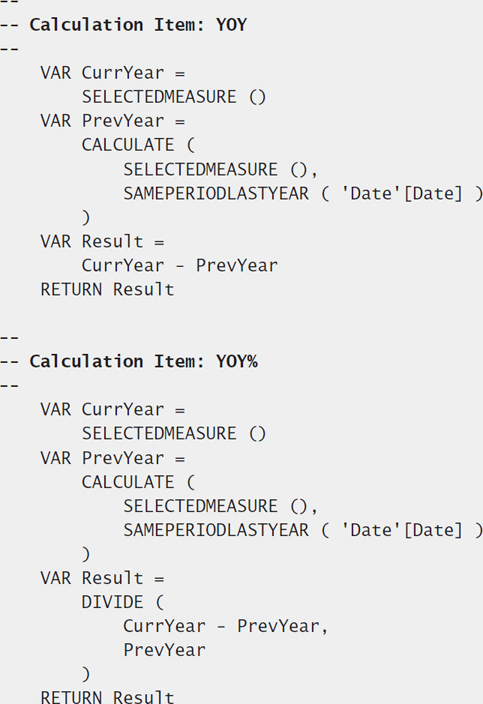
Task: Click second 'SAMEPERIODLASTYEAR' function name
Action: point(216,530)
